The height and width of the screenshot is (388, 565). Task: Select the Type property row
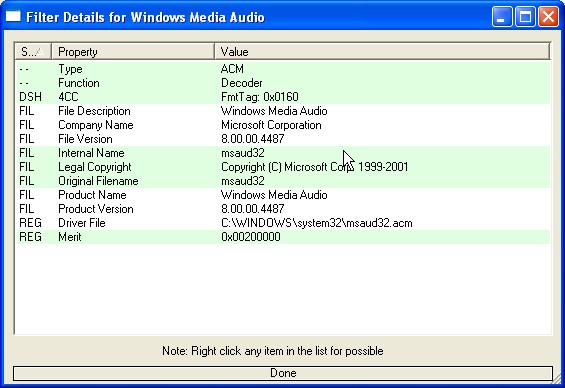[x=283, y=69]
